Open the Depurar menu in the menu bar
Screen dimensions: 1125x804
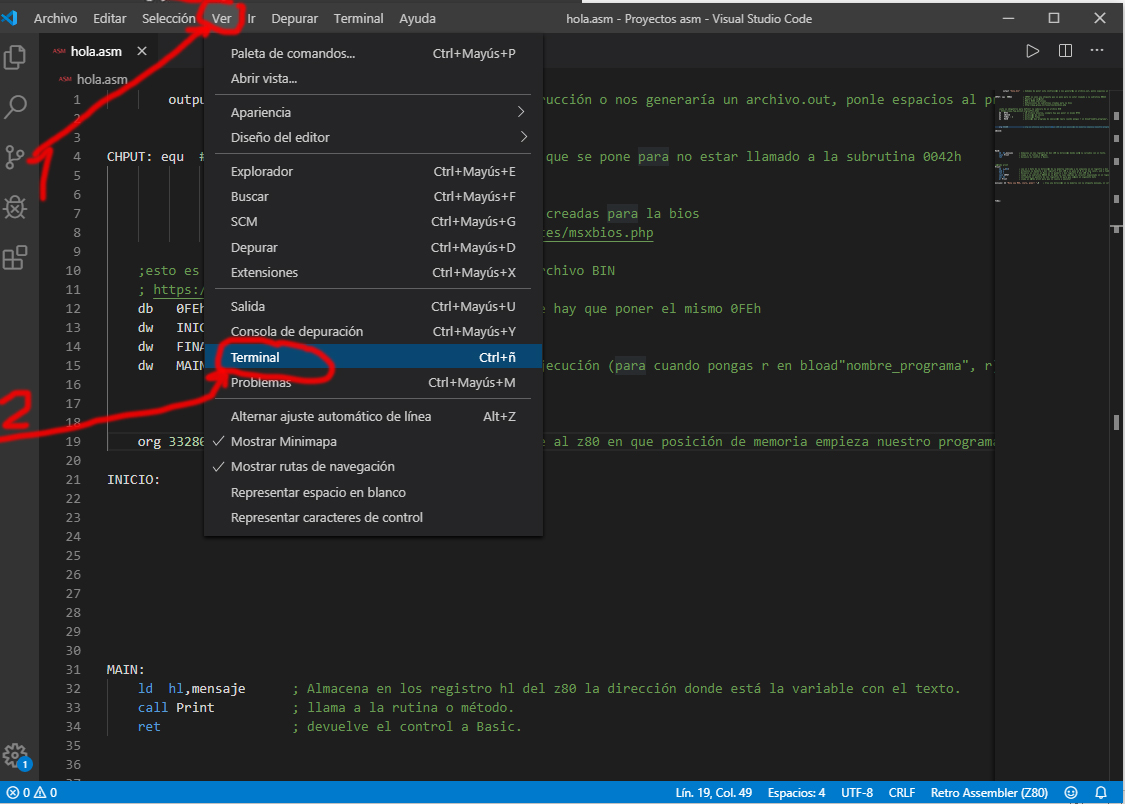click(295, 18)
